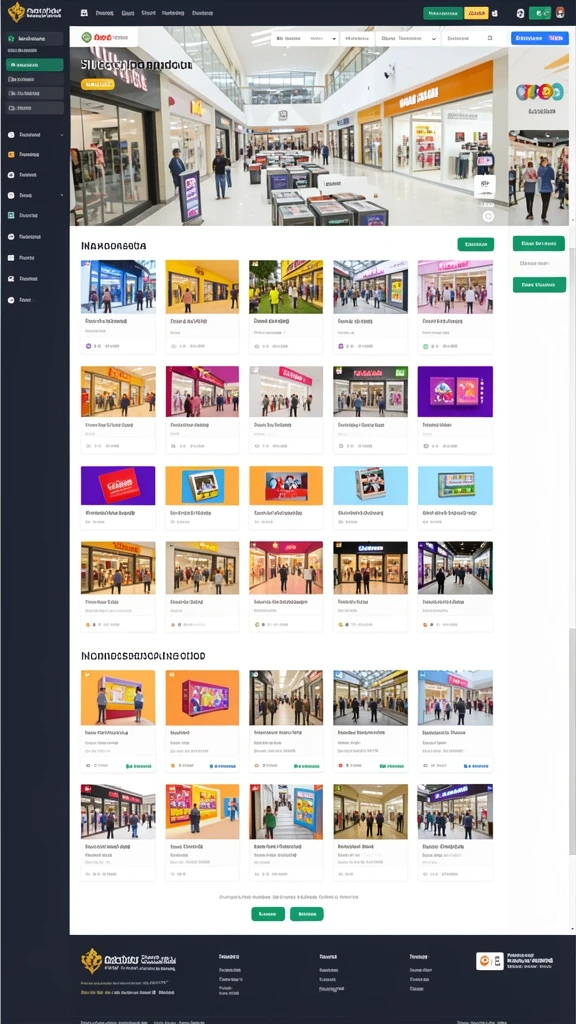Click the green button beside first section heading
Image resolution: width=576 pixels, height=1024 pixels.
(x=475, y=244)
